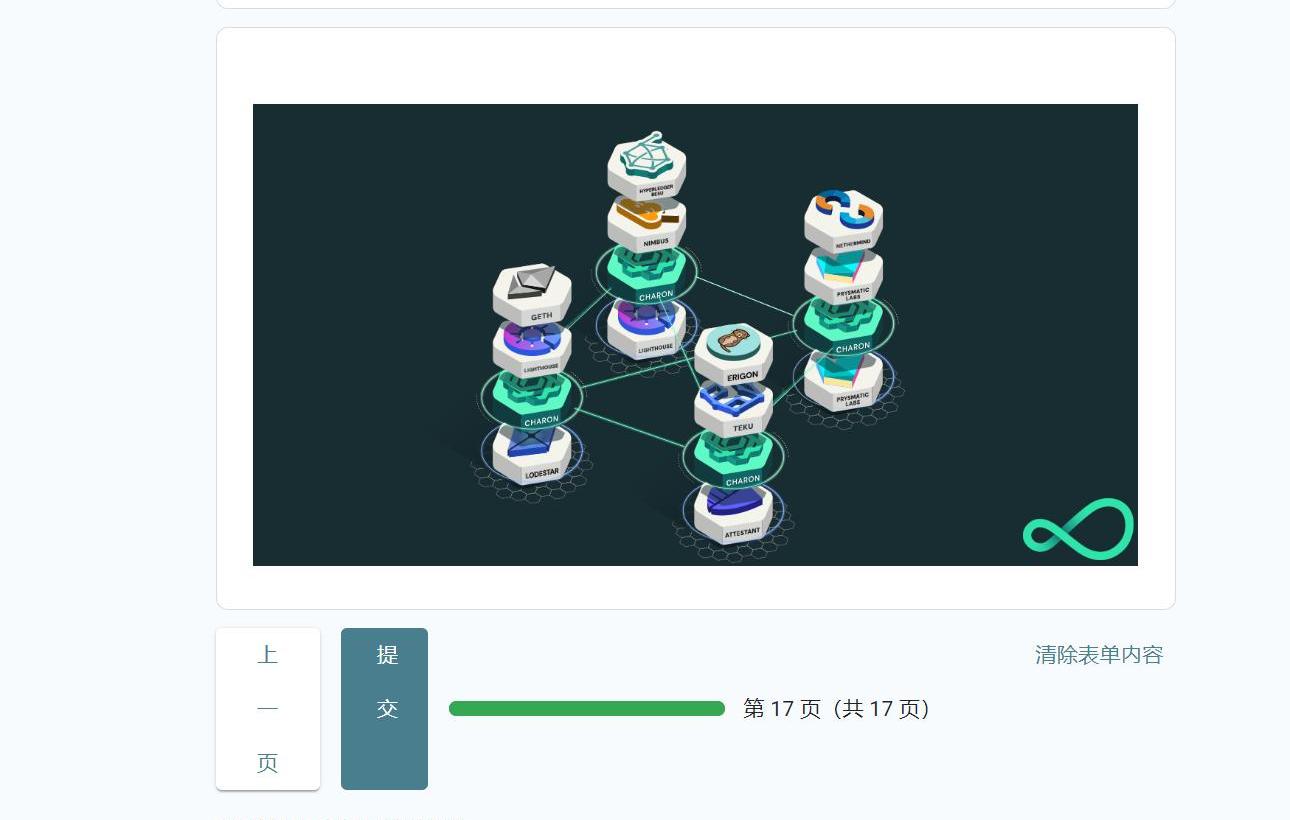Click the Lighthouse block beneath Geth
1290x820 pixels.
pos(532,348)
